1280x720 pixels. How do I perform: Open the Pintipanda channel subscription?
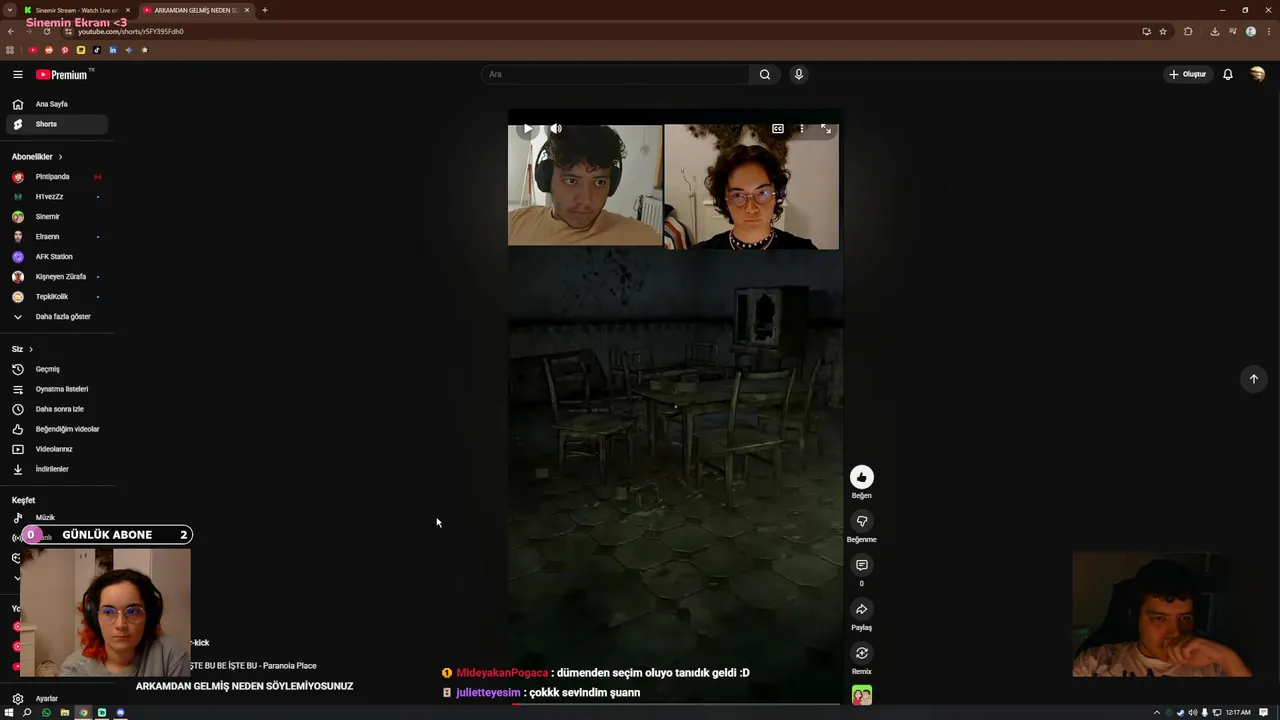[57, 177]
